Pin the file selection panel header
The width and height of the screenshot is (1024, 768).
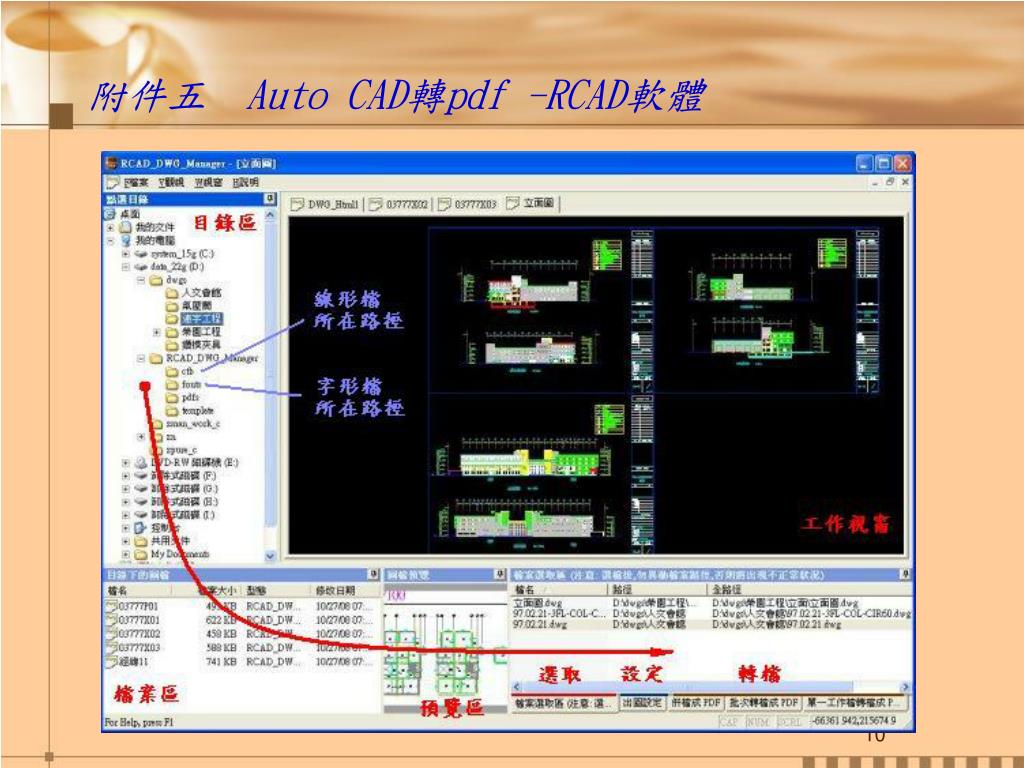coord(905,574)
